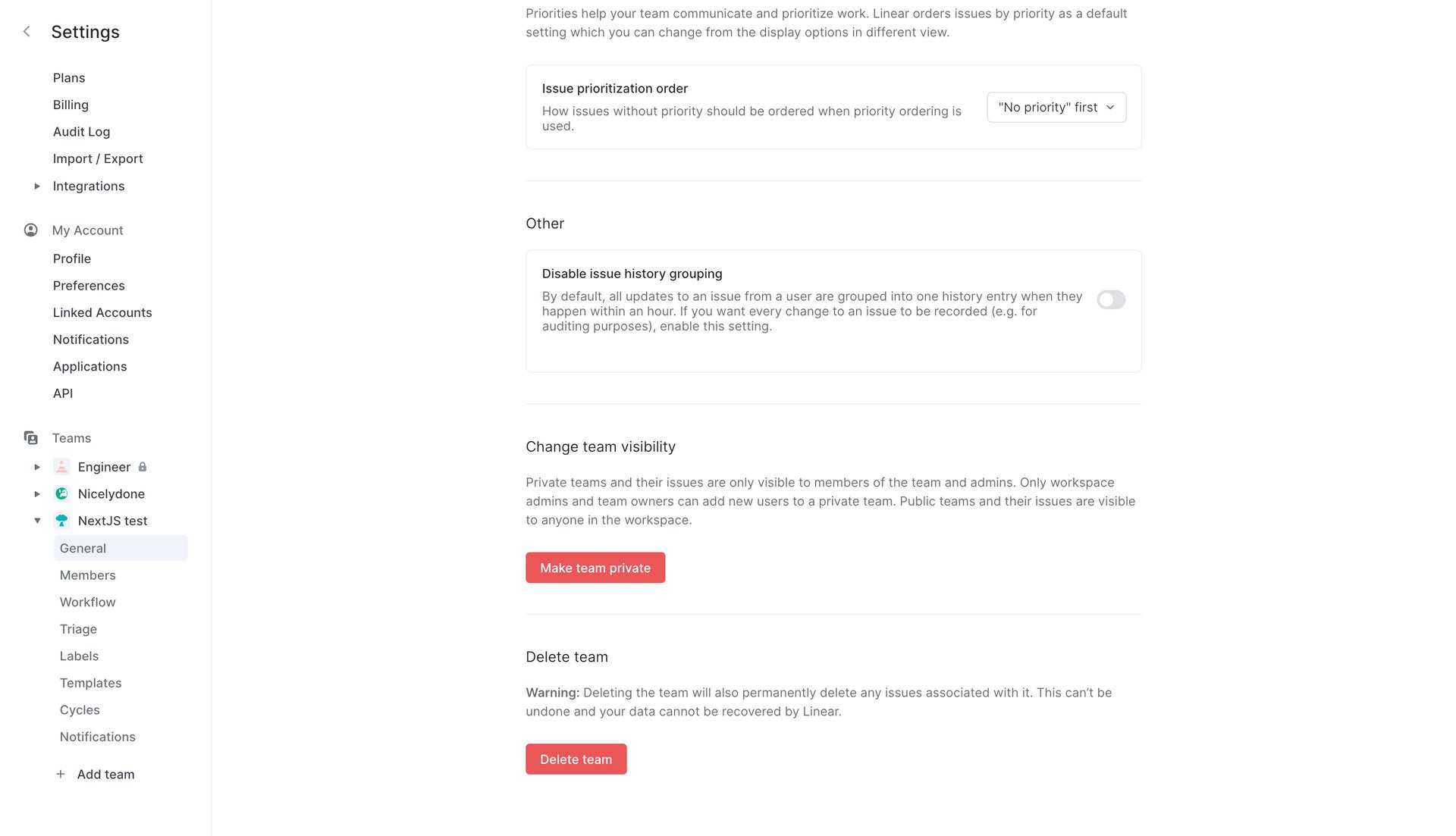This screenshot has height=836, width=1456.
Task: Open the Workflow settings for NextJS test
Action: pos(87,602)
